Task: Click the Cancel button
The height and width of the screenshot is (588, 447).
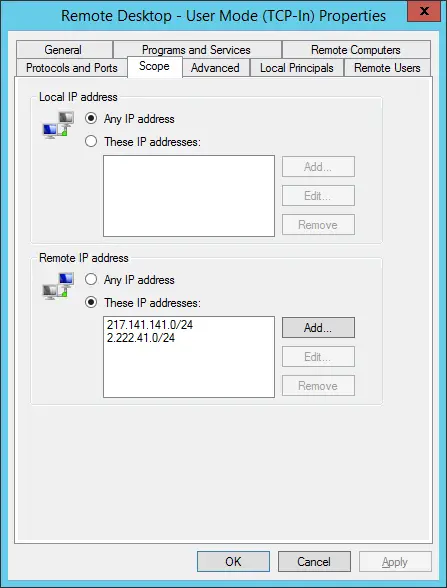Action: (314, 561)
